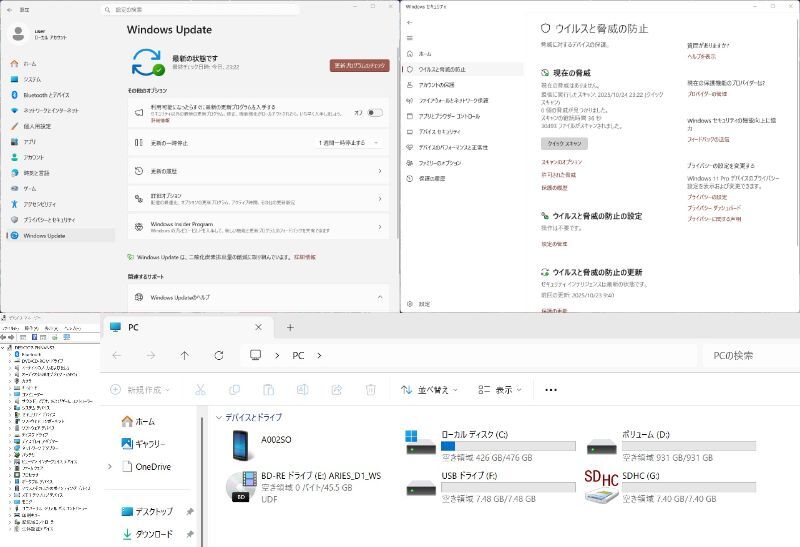
Task: Select ローカル ディスク (C:) drive
Action: click(490, 446)
